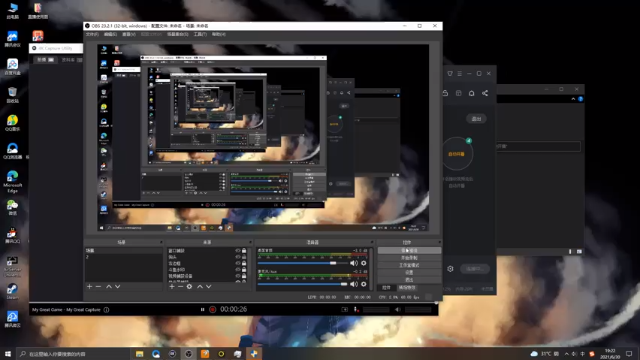Click the start recording button in controls
The width and height of the screenshot is (640, 360).
(409, 258)
